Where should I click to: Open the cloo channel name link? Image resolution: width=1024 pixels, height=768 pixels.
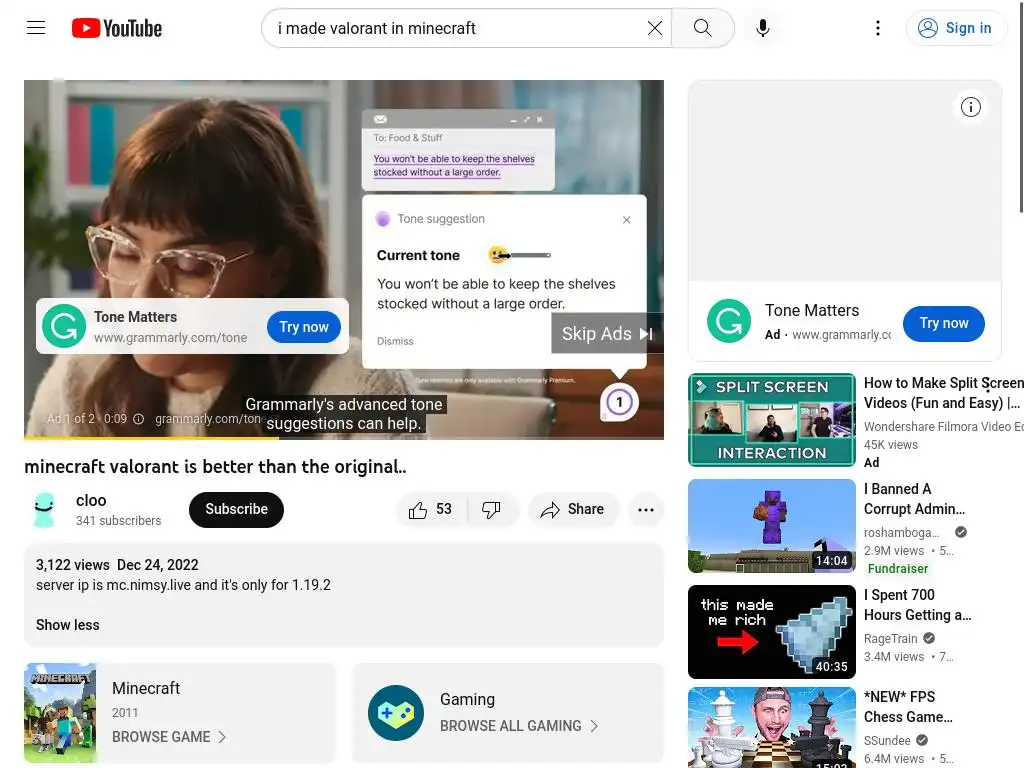pyautogui.click(x=91, y=500)
